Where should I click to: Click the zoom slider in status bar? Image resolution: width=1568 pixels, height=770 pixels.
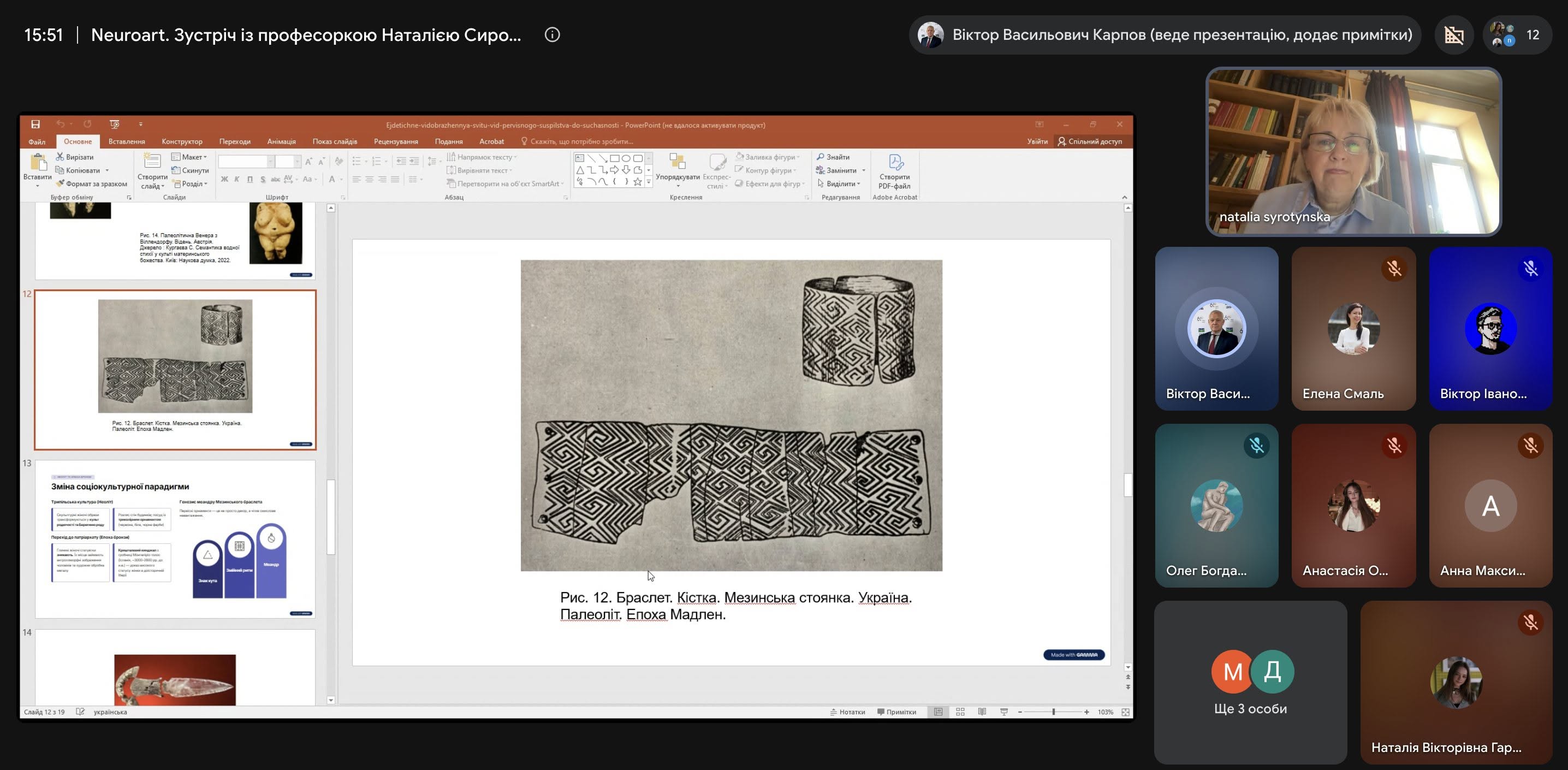(x=1053, y=712)
